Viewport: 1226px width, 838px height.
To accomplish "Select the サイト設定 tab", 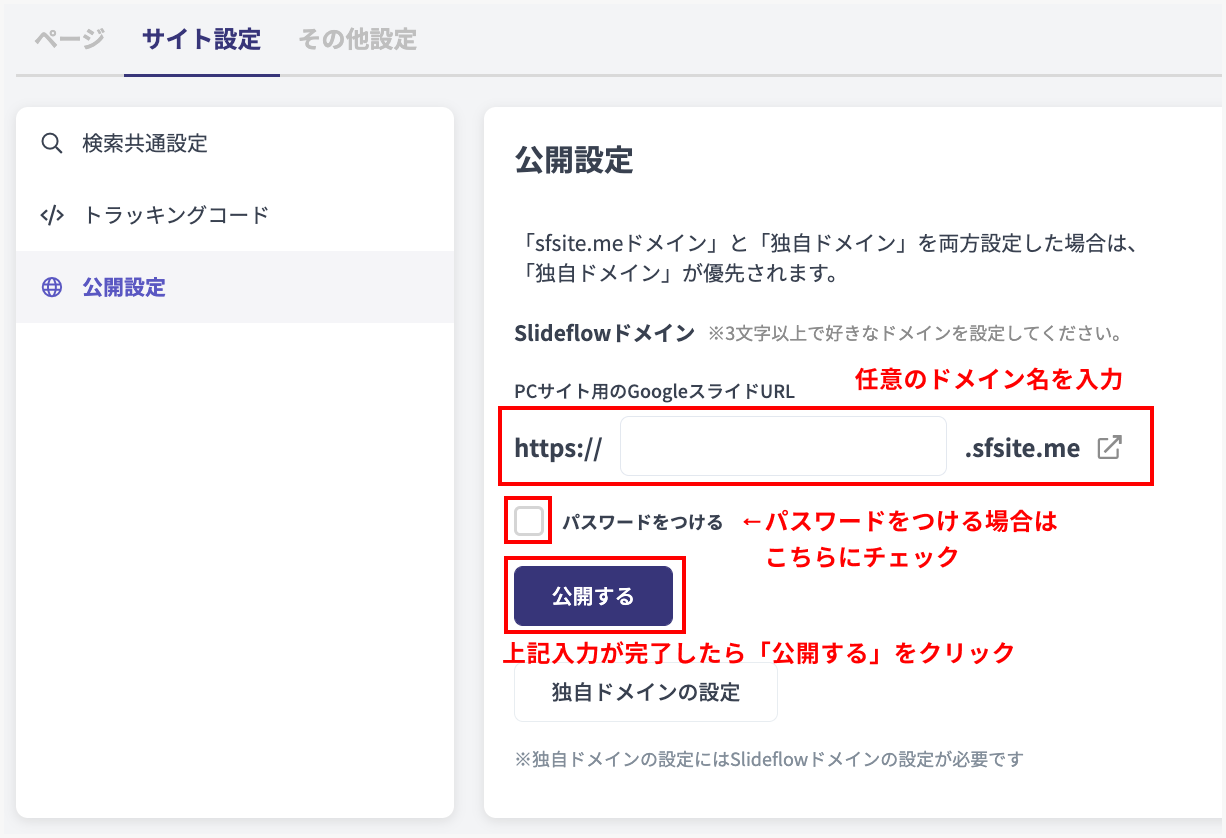I will [201, 40].
